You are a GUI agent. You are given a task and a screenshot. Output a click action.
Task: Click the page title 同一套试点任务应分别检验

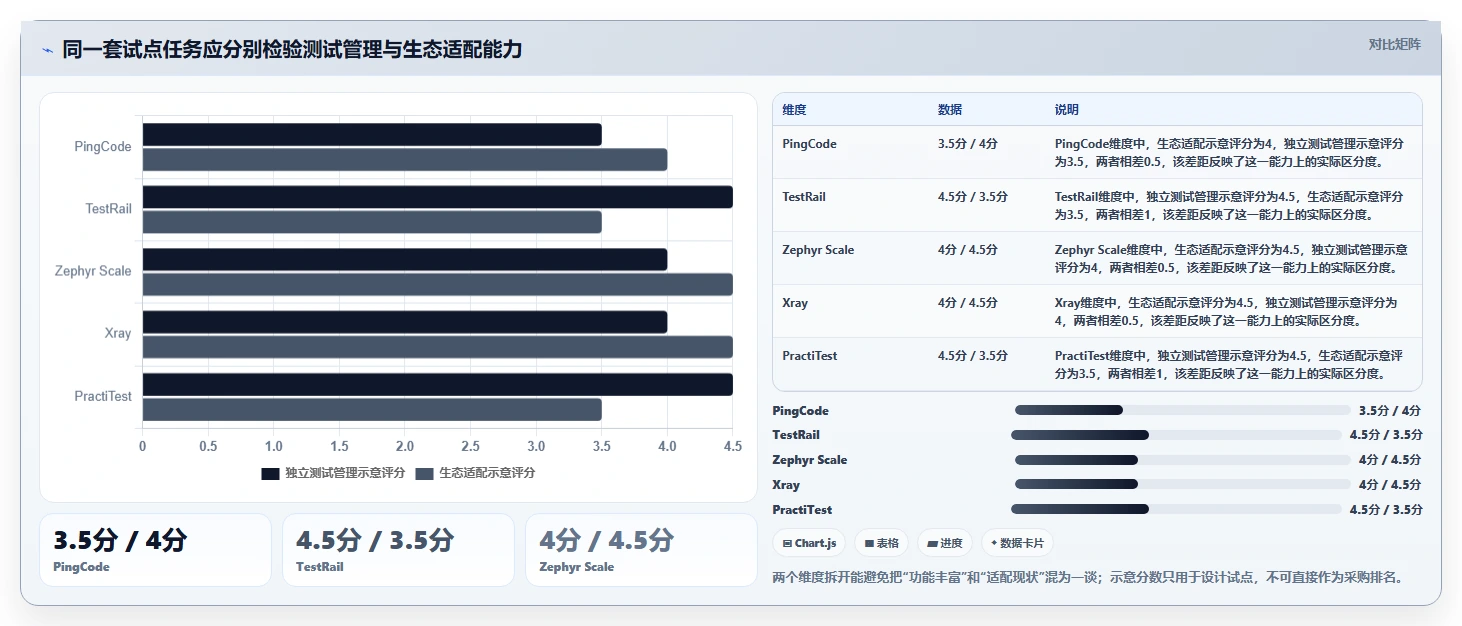click(292, 50)
